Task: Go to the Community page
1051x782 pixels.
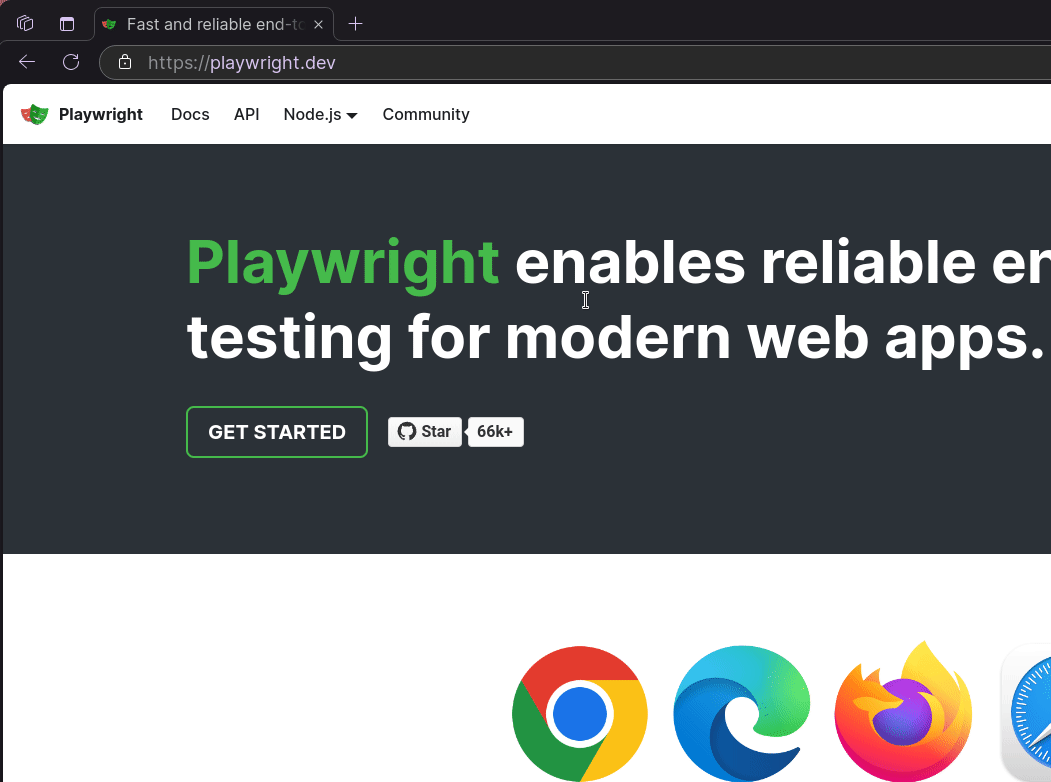Action: click(x=426, y=114)
